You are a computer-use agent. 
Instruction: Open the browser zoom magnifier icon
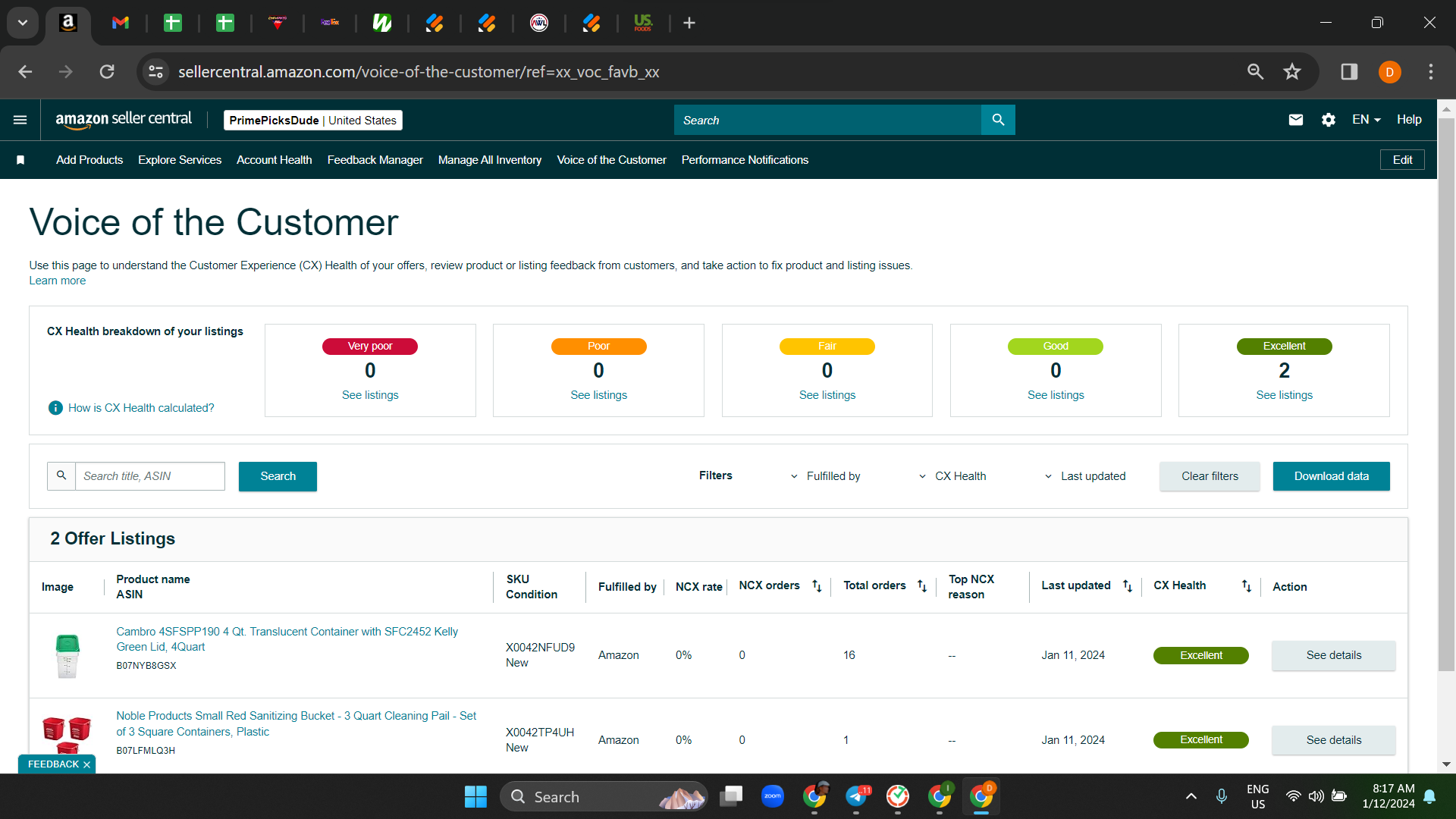point(1256,72)
